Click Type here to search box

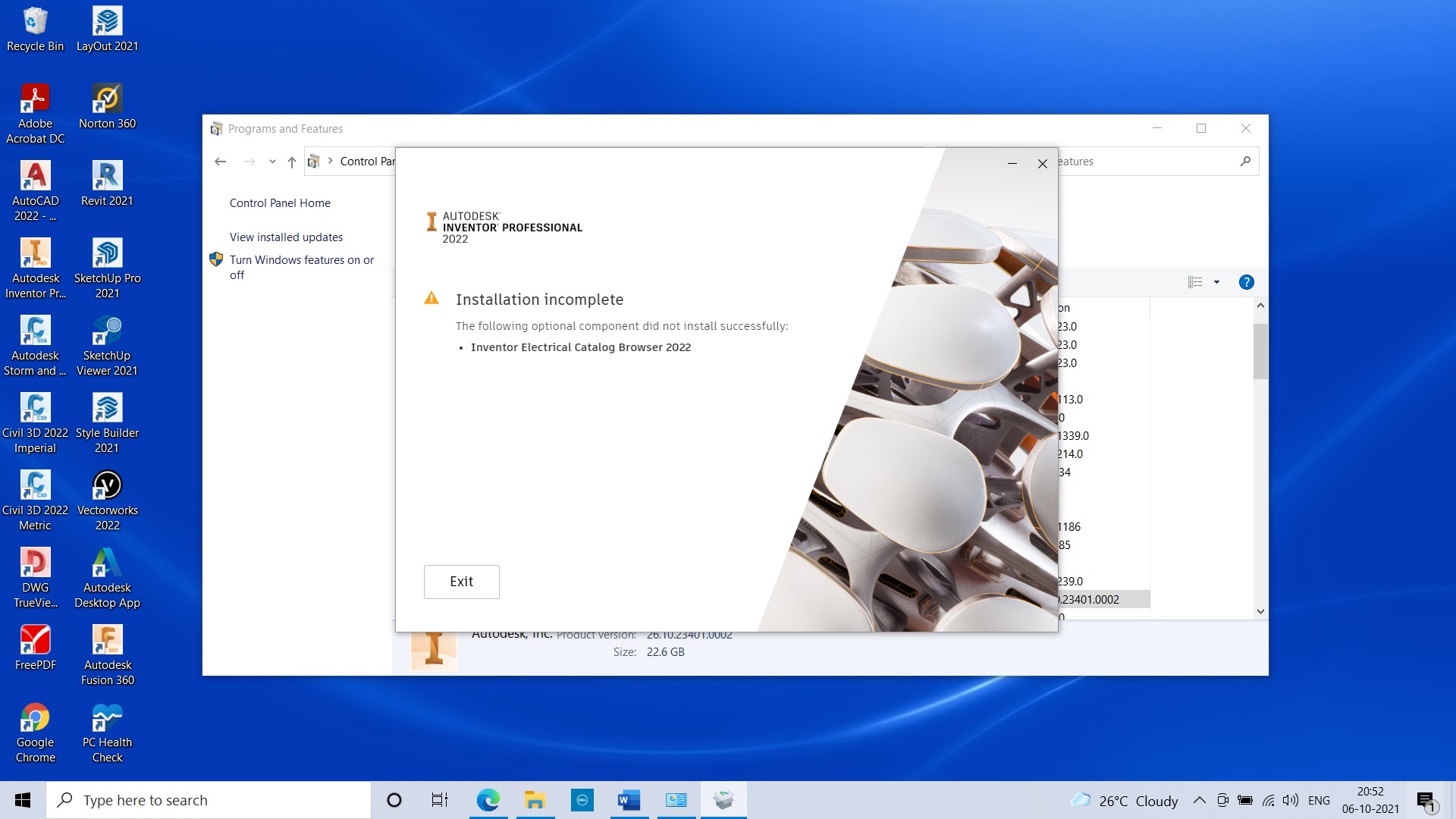[209, 800]
